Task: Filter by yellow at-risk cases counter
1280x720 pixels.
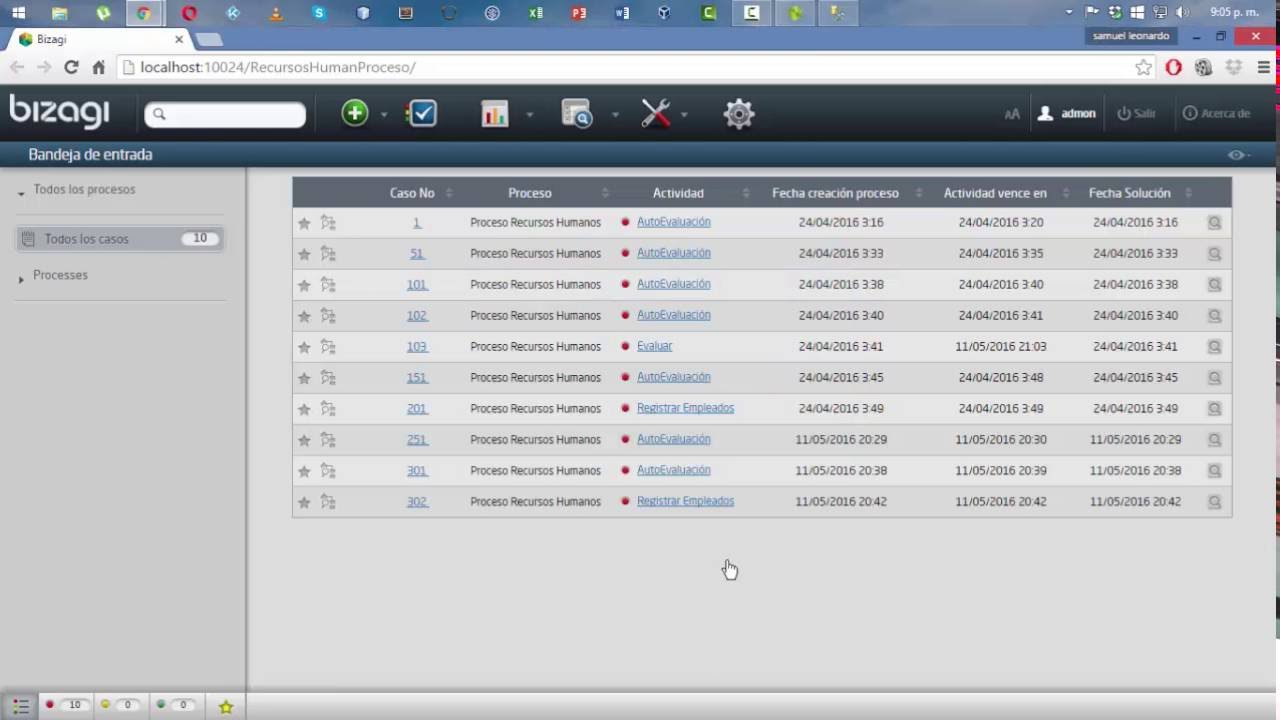Action: tap(120, 705)
